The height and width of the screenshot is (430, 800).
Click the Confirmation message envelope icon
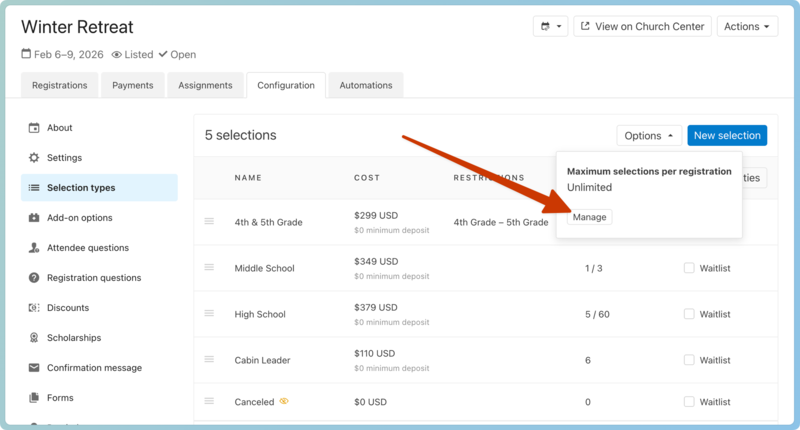(34, 368)
